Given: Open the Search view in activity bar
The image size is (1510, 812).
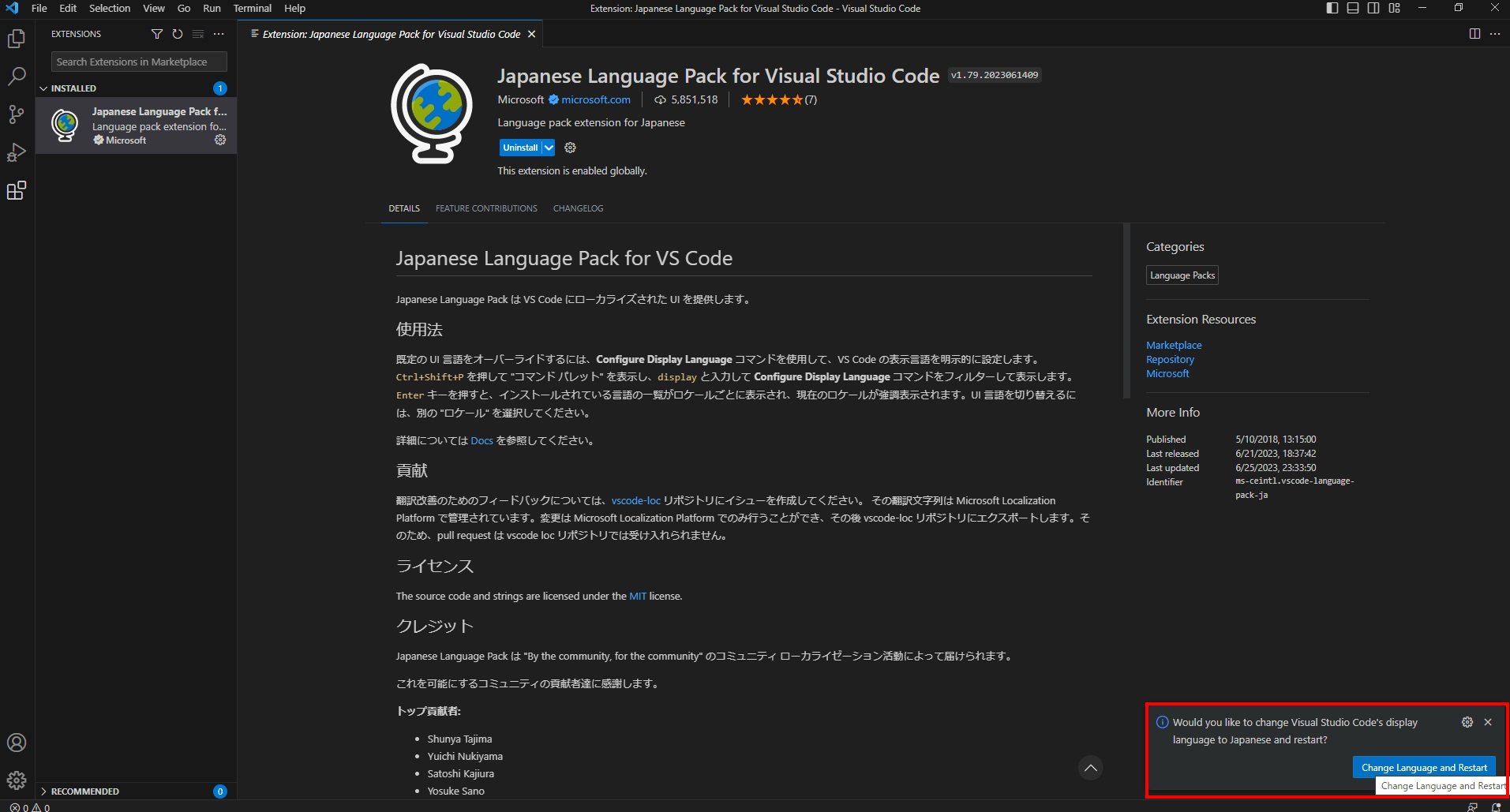Looking at the screenshot, I should [17, 77].
